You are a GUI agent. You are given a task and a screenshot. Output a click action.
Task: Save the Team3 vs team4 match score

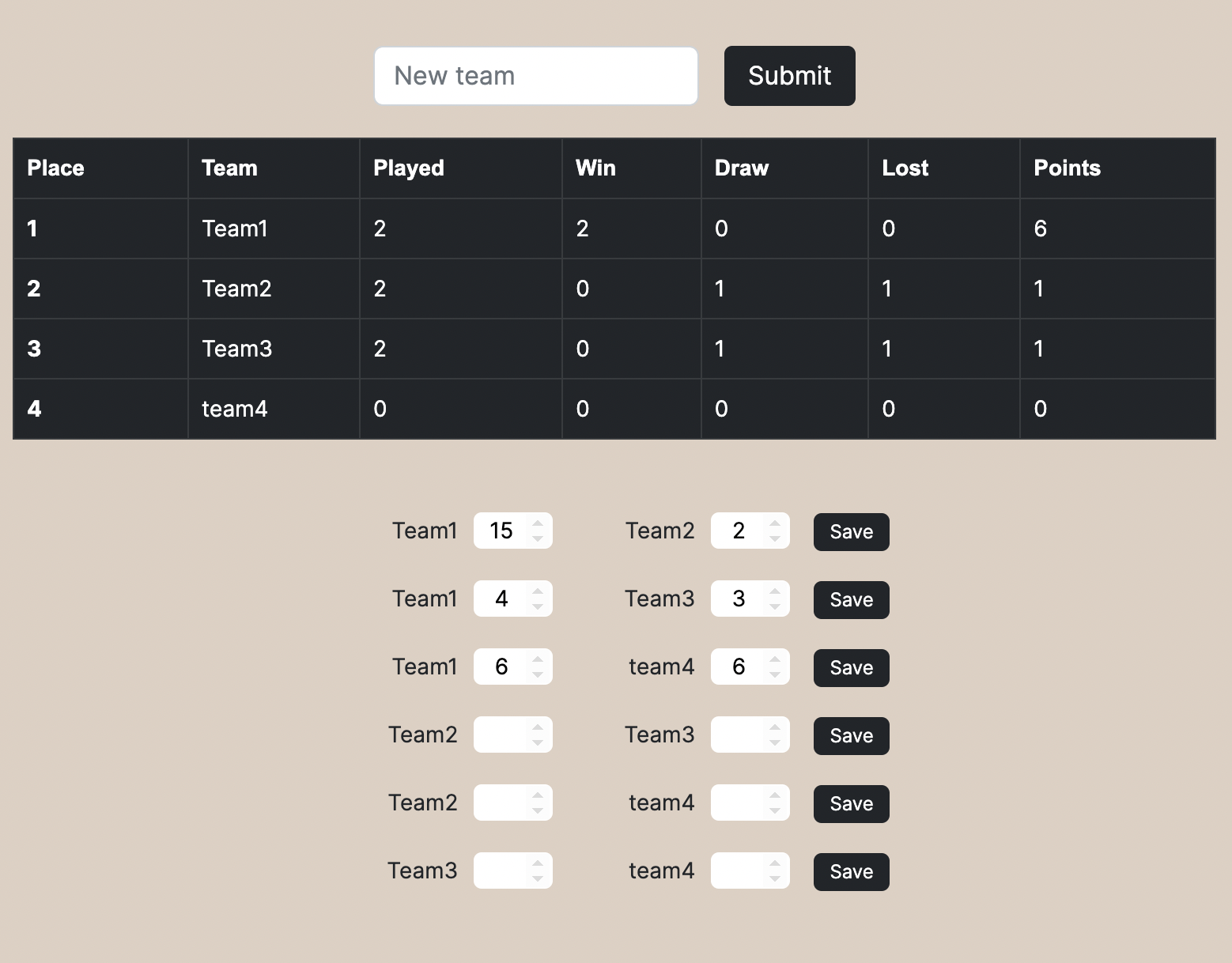tap(850, 871)
